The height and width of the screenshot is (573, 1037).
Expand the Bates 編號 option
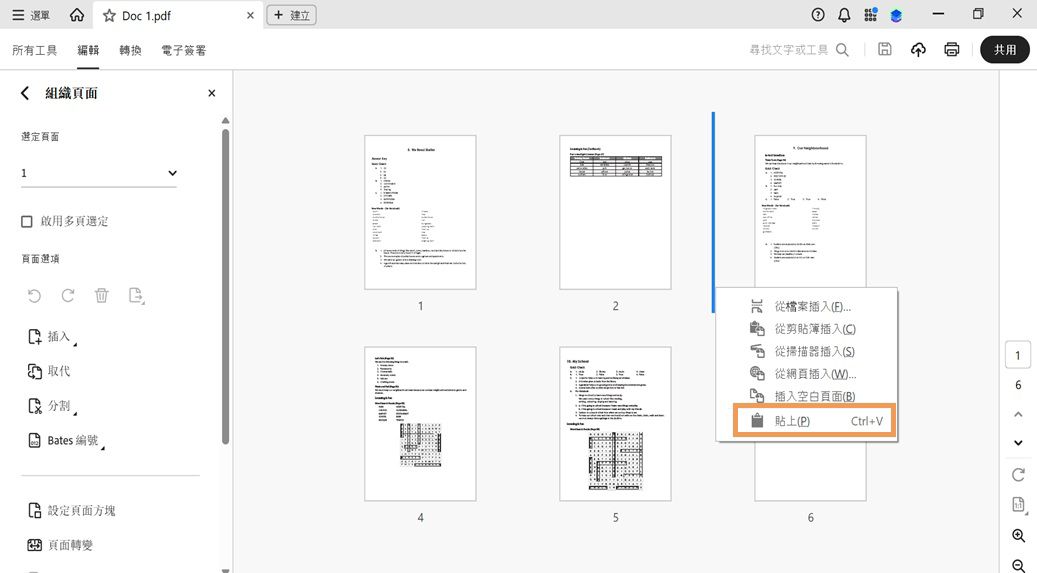click(x=65, y=441)
